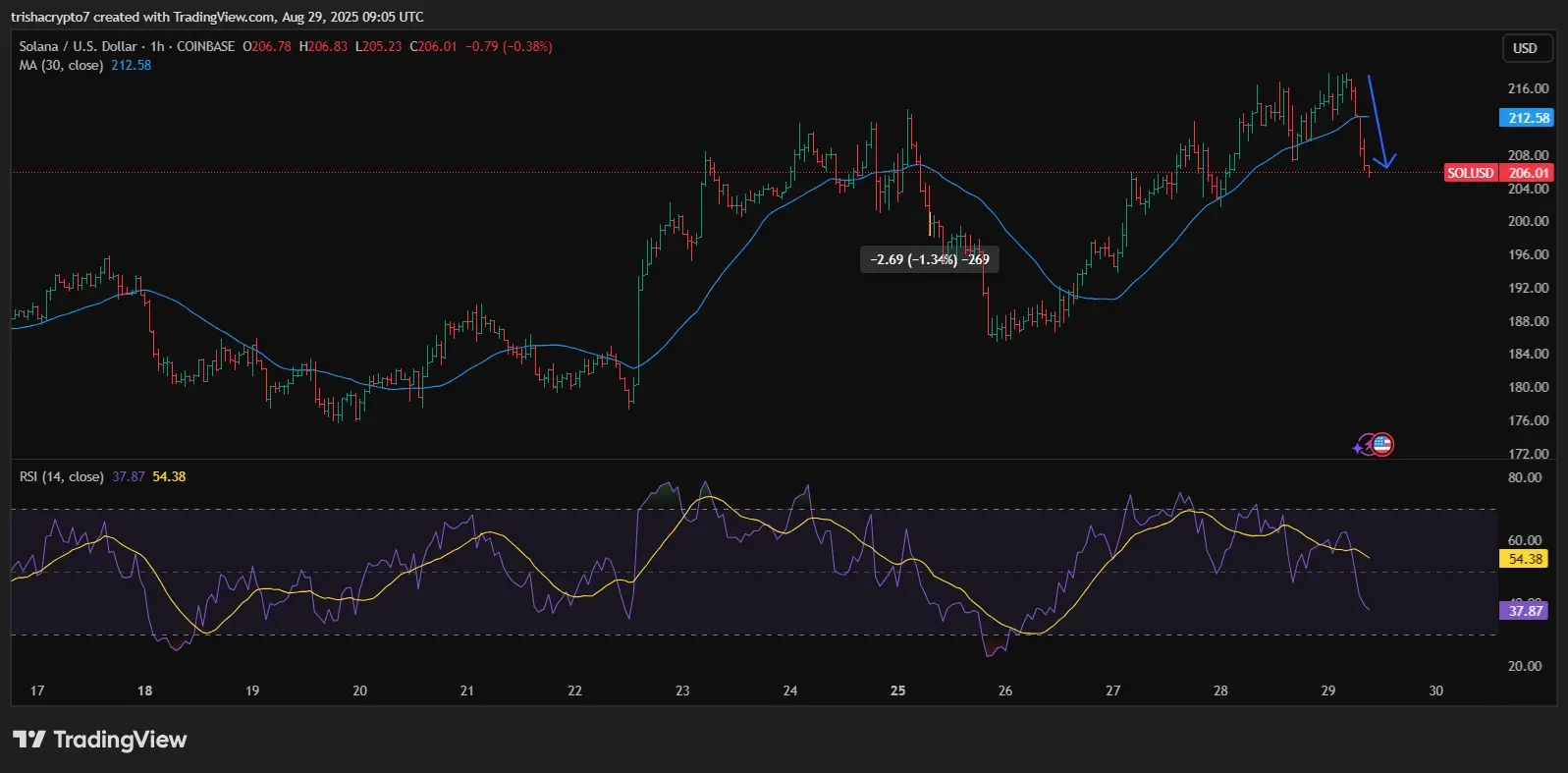Click date 25 on the time axis
This screenshot has width=1568, height=773.
897,690
